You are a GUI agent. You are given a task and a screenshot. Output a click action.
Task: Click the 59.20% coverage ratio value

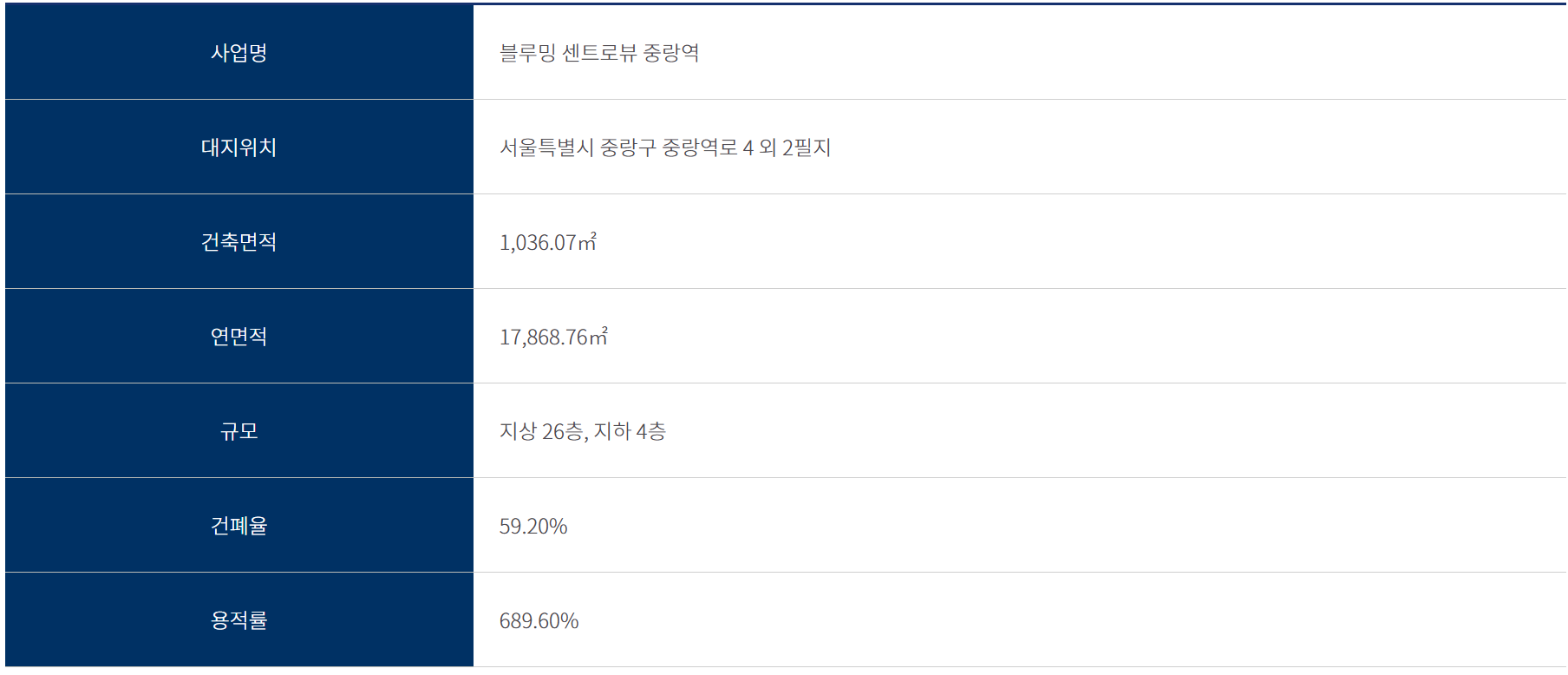tap(533, 527)
